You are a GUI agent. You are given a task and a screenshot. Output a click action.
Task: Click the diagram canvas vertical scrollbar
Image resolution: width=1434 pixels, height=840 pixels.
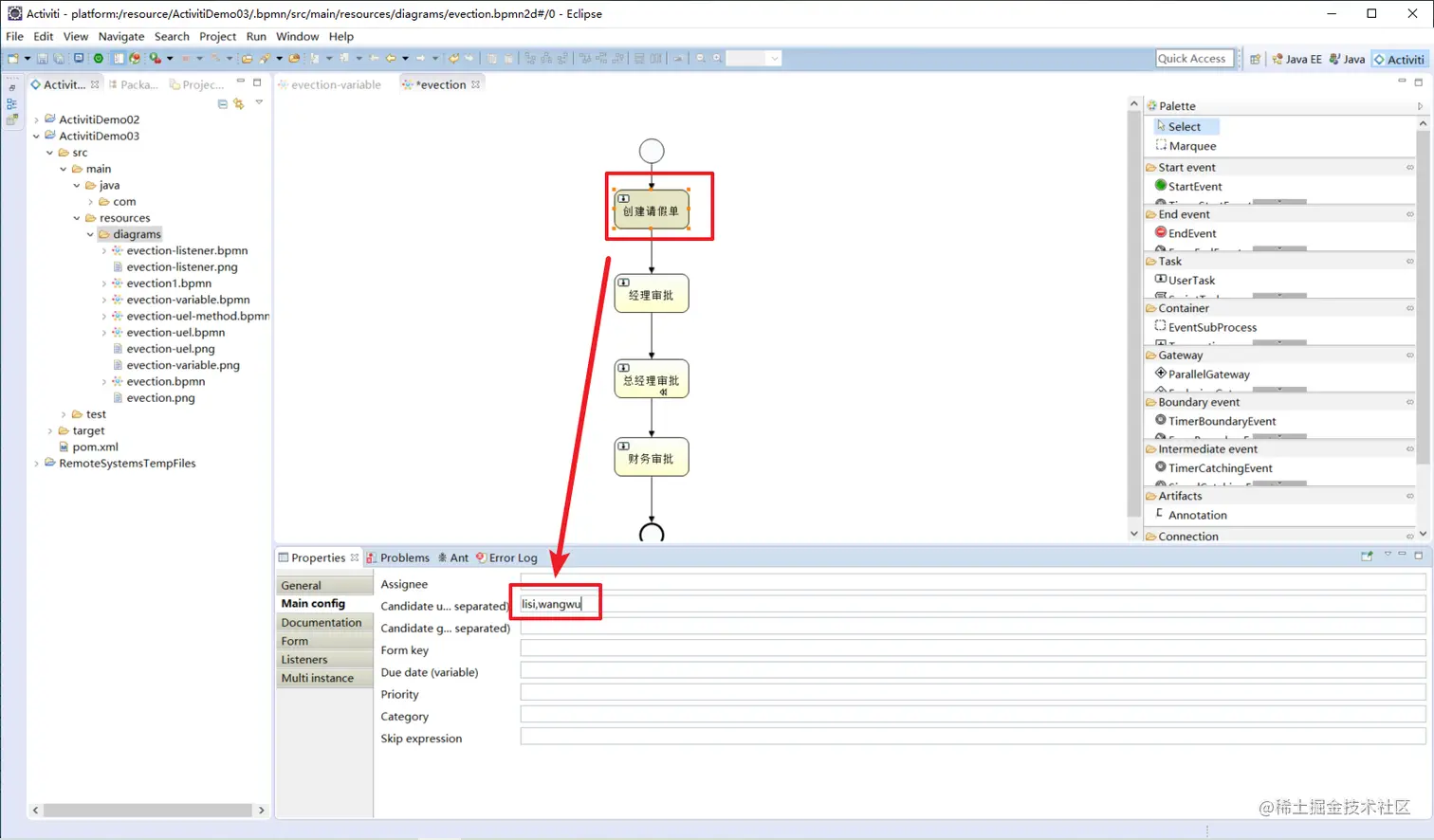[1133, 313]
